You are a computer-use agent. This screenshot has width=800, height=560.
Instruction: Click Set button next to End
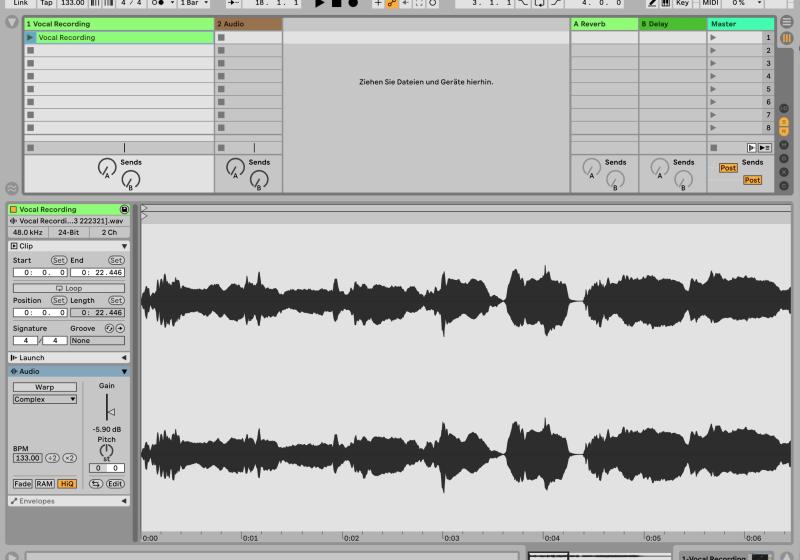116,260
